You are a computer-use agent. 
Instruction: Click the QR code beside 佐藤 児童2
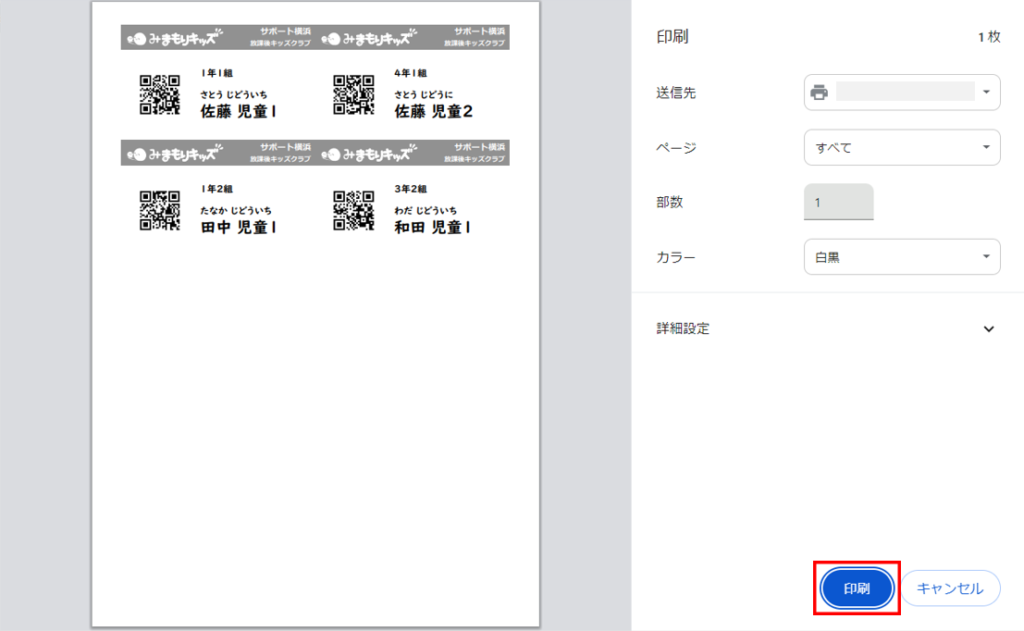[352, 95]
